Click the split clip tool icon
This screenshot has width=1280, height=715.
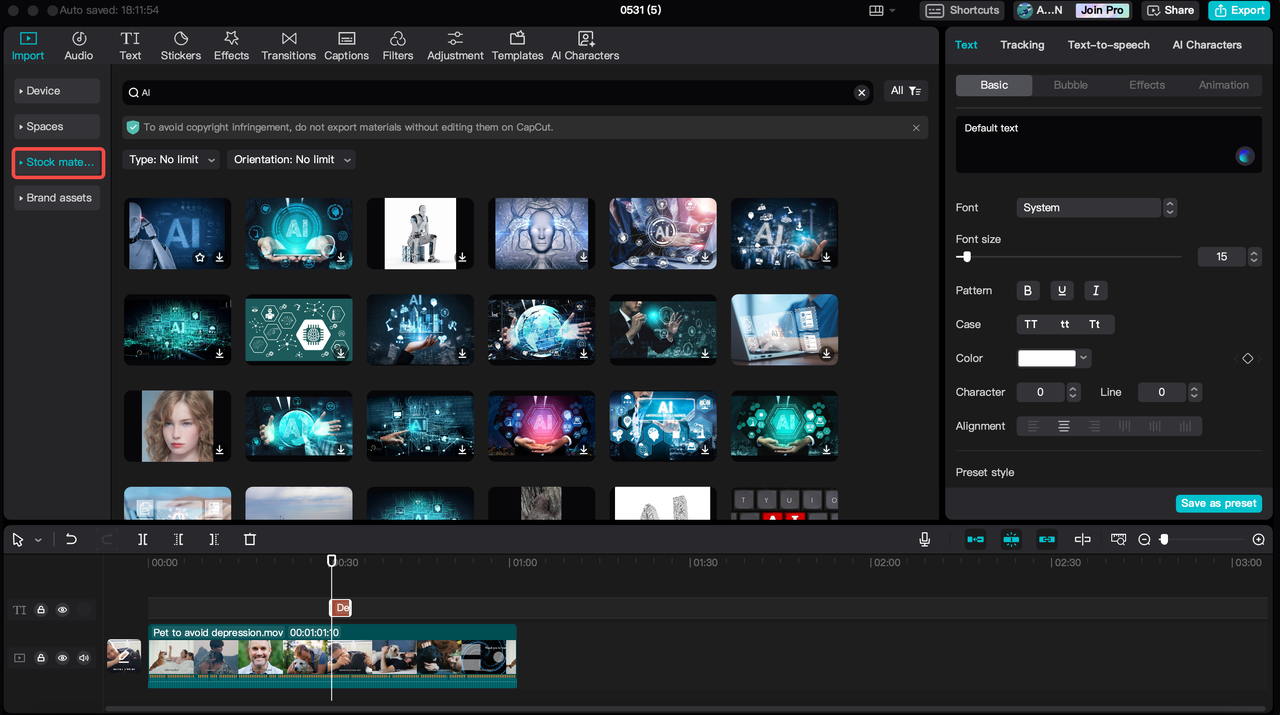[143, 539]
